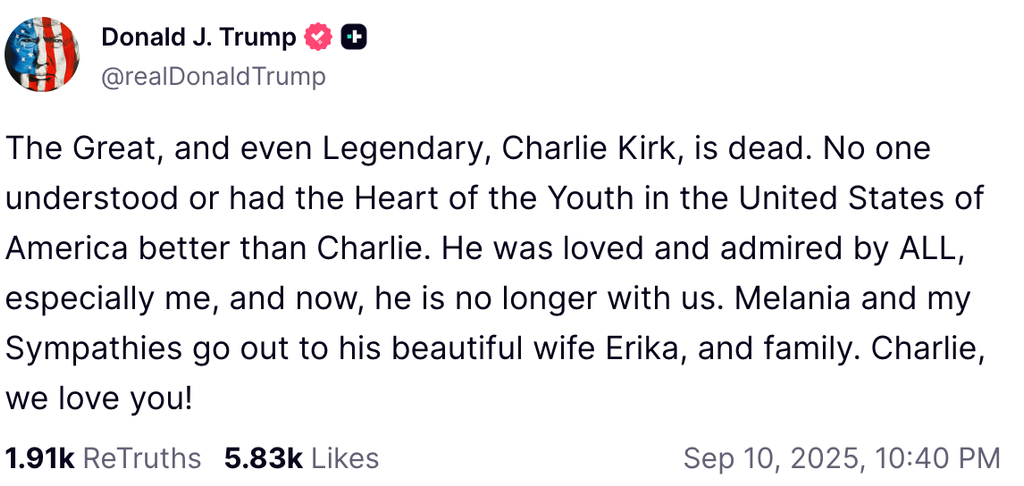Click Donald J. Trump's profile avatar
This screenshot has height=486, width=1024.
pyautogui.click(x=42, y=55)
